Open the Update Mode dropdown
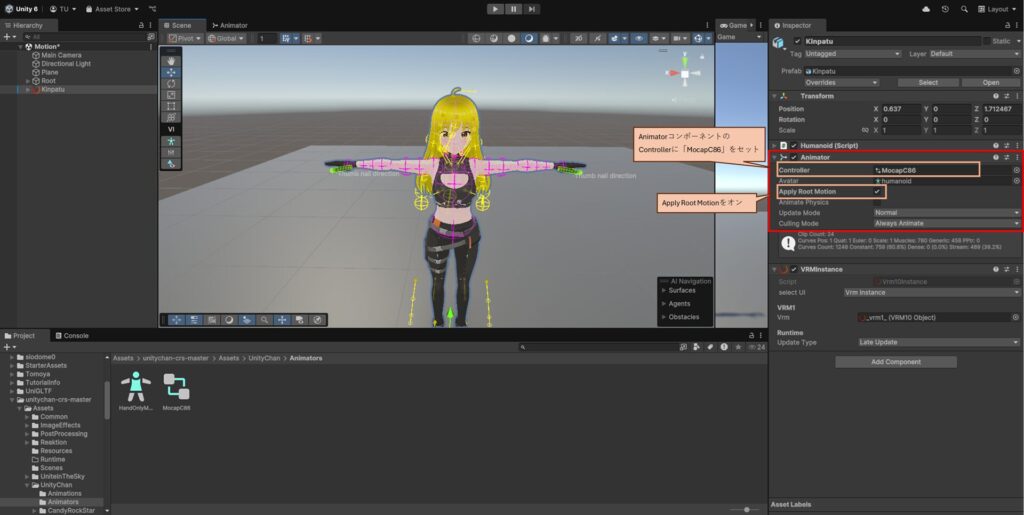Viewport: 1024px width, 515px height. [947, 213]
